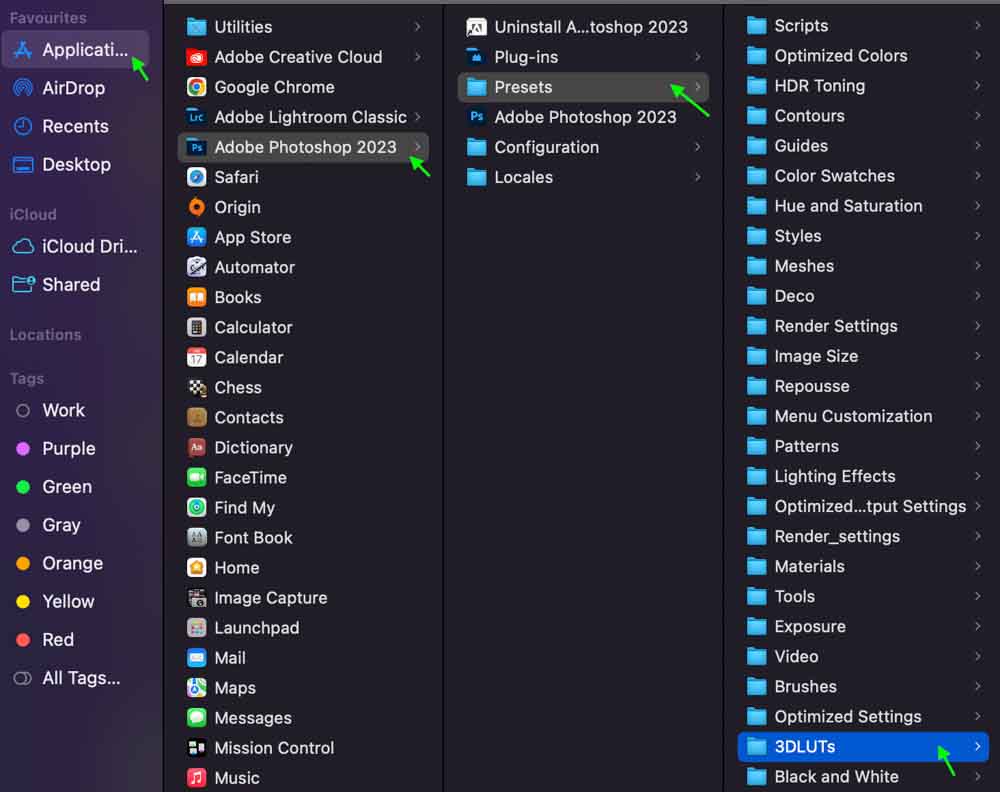Click the Safari compass icon

pyautogui.click(x=197, y=177)
